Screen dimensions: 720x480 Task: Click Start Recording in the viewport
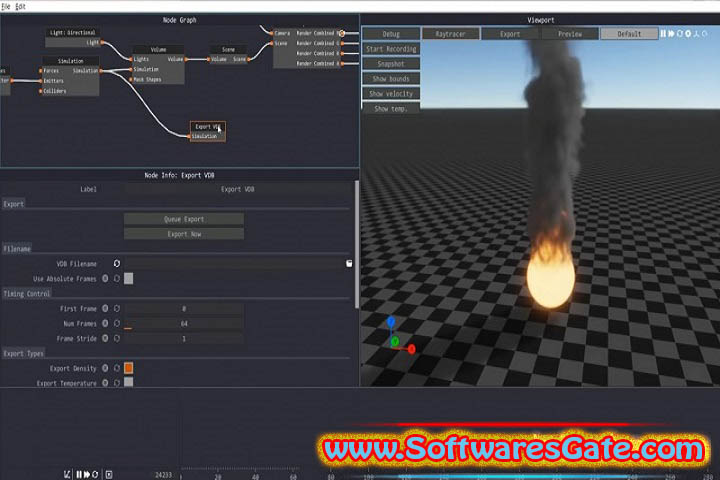(391, 49)
